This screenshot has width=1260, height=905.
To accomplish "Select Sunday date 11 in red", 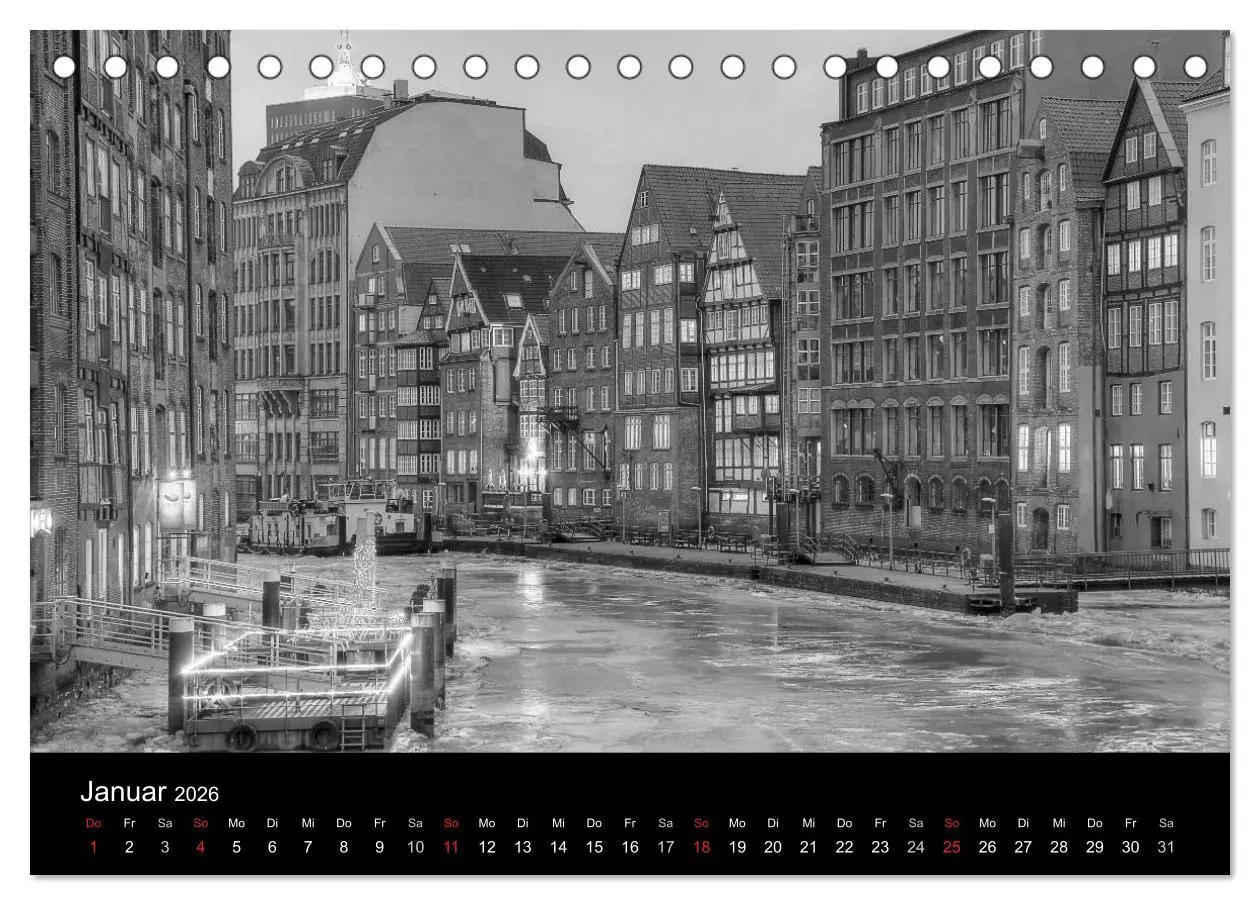I will coord(451,847).
